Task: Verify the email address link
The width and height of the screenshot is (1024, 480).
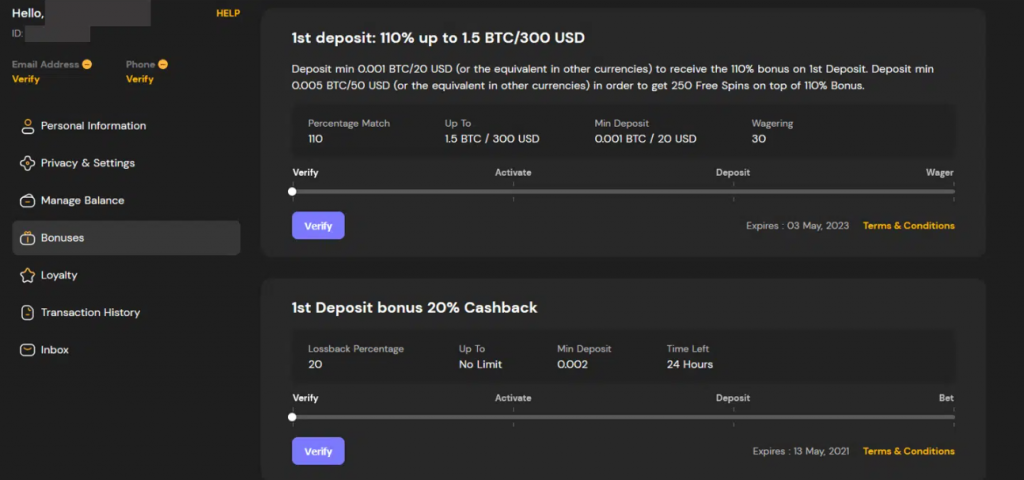Action: tap(26, 79)
